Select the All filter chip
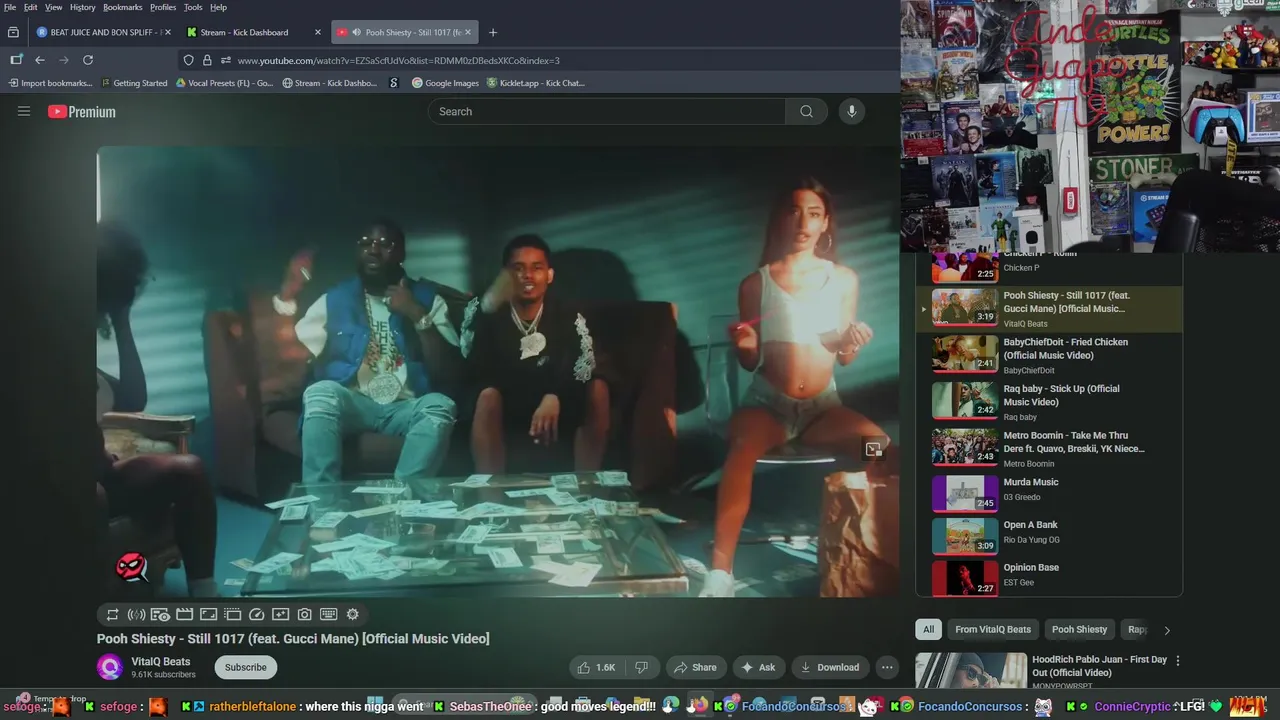The image size is (1280, 720). click(928, 629)
